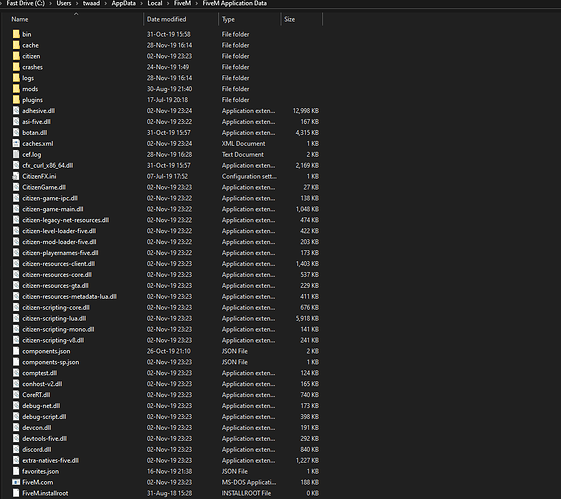
Task: Select the favorites.json file icon
Action: tap(16, 471)
